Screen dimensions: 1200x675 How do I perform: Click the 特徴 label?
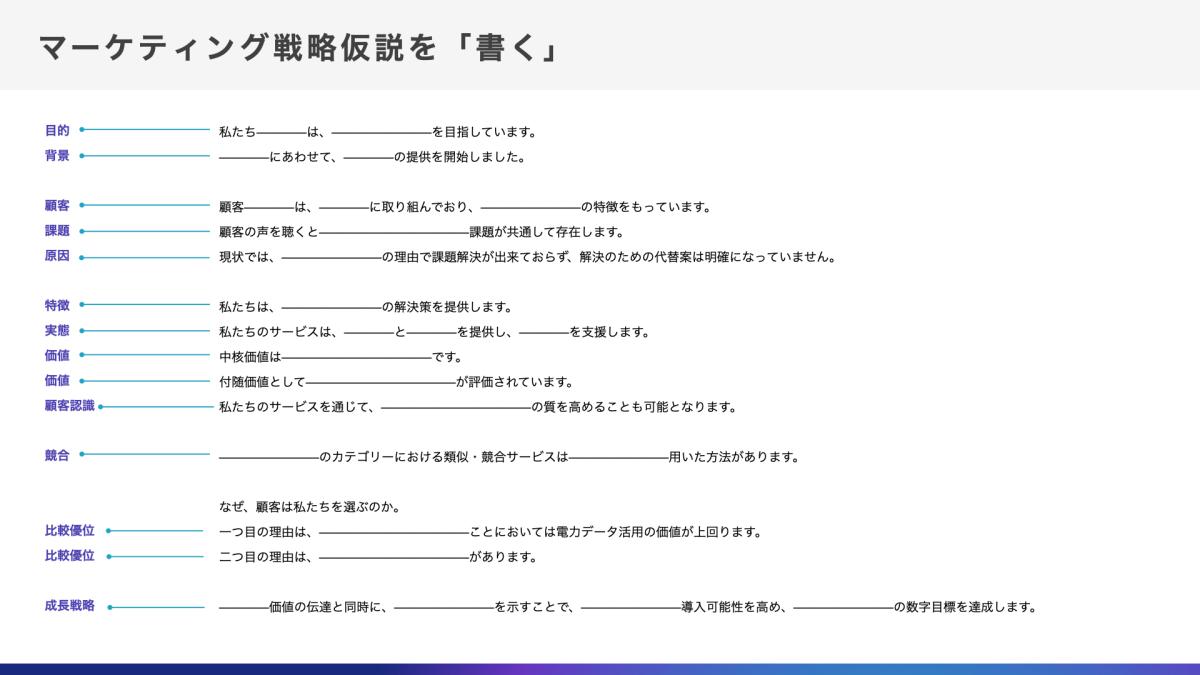point(57,305)
